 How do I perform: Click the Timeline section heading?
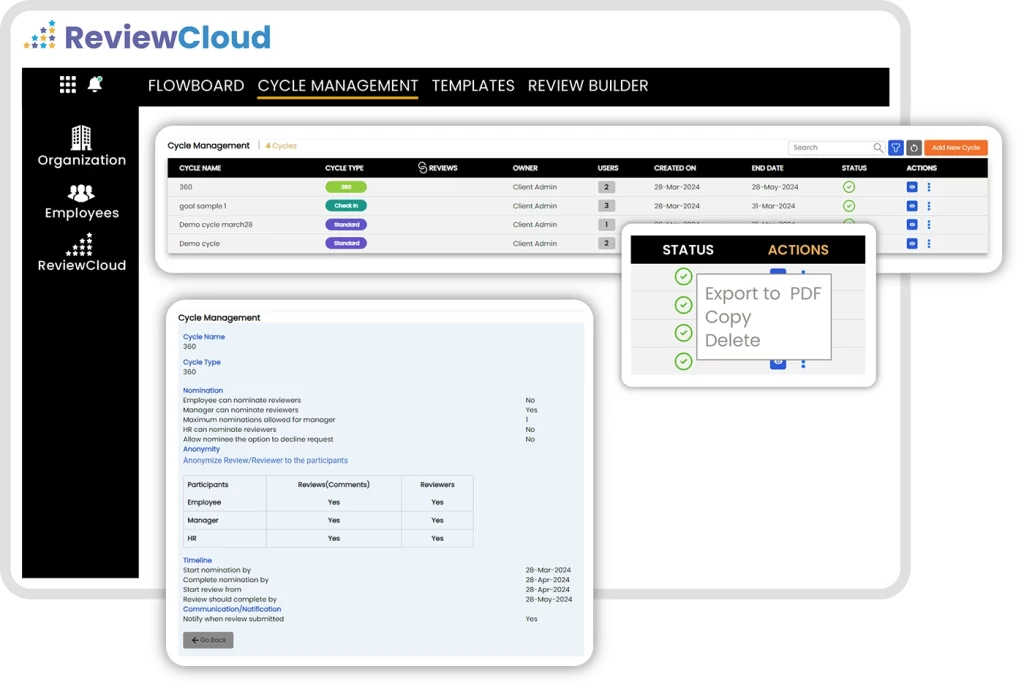(x=197, y=560)
